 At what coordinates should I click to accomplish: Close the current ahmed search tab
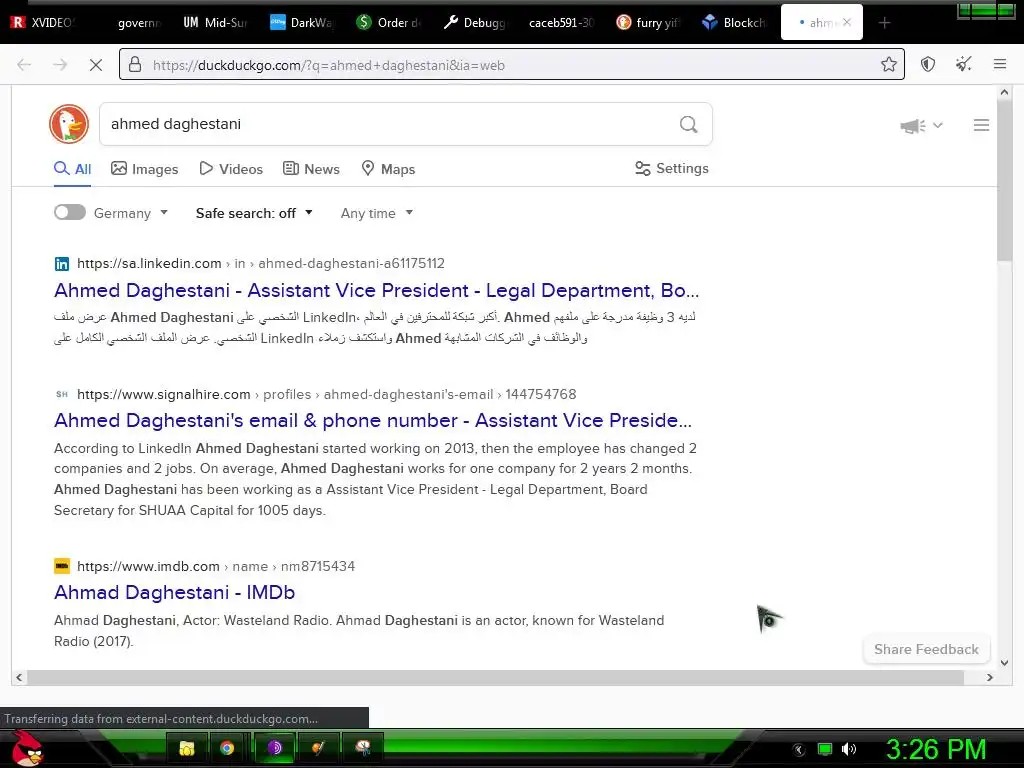point(847,22)
